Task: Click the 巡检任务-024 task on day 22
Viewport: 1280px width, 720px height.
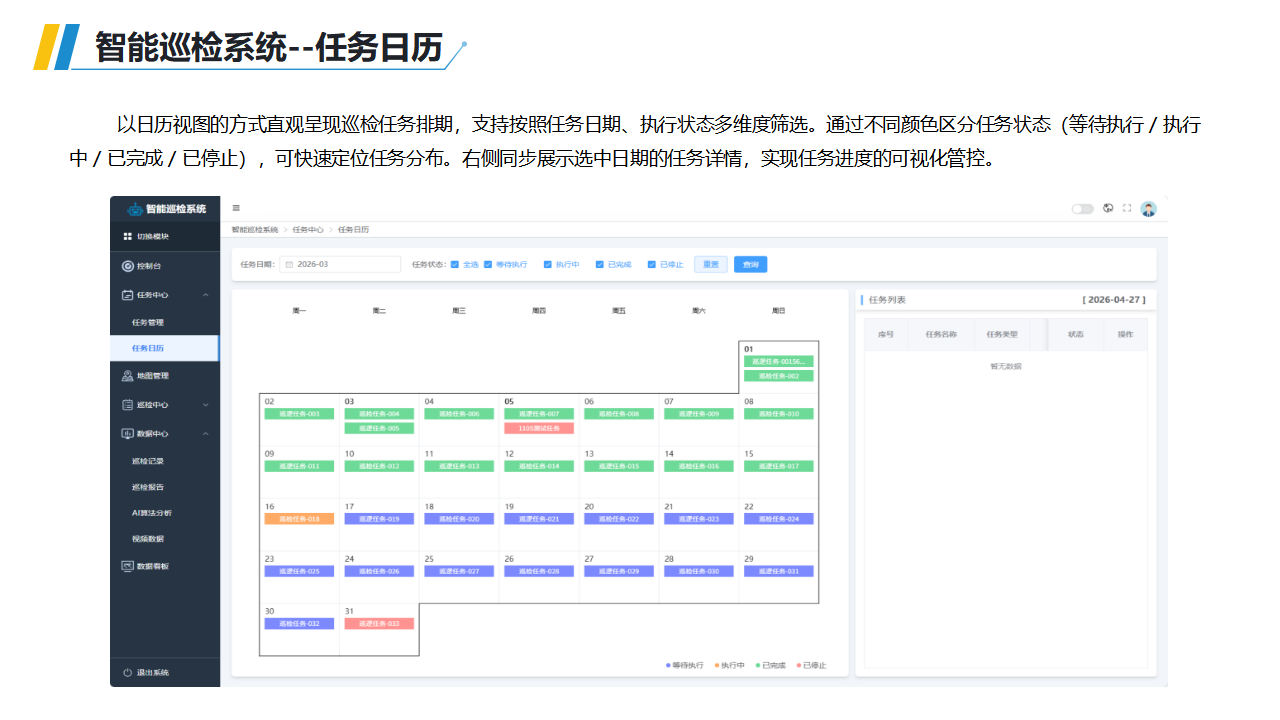Action: click(x=779, y=519)
